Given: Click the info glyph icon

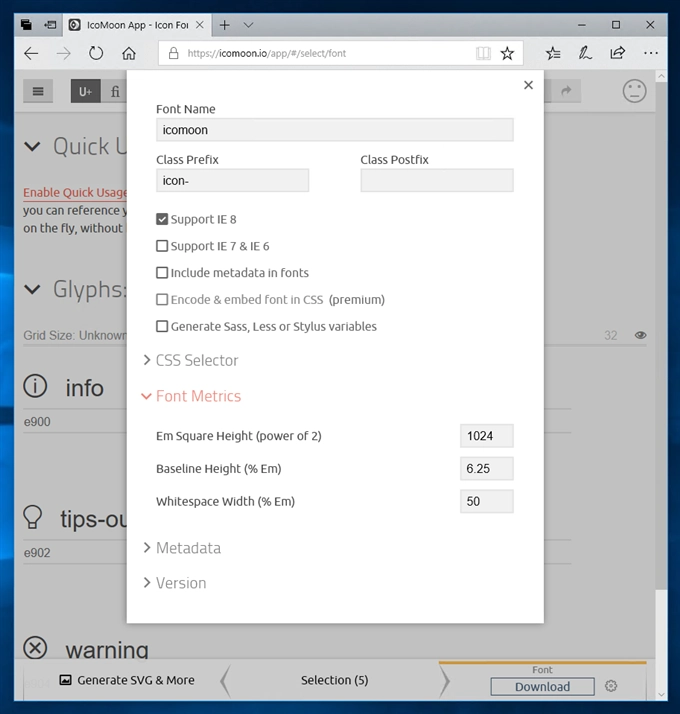Looking at the screenshot, I should click(x=35, y=387).
